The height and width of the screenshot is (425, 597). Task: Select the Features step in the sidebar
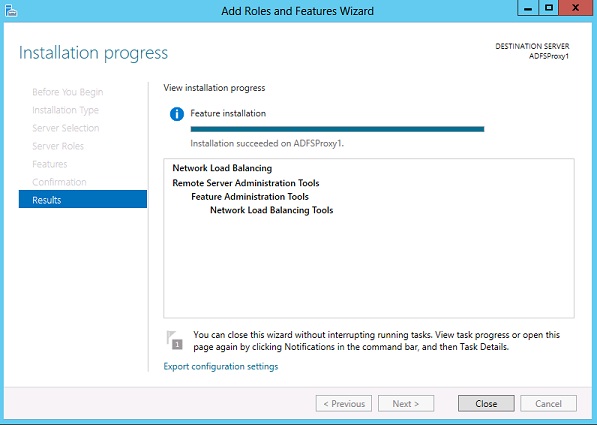coord(50,164)
